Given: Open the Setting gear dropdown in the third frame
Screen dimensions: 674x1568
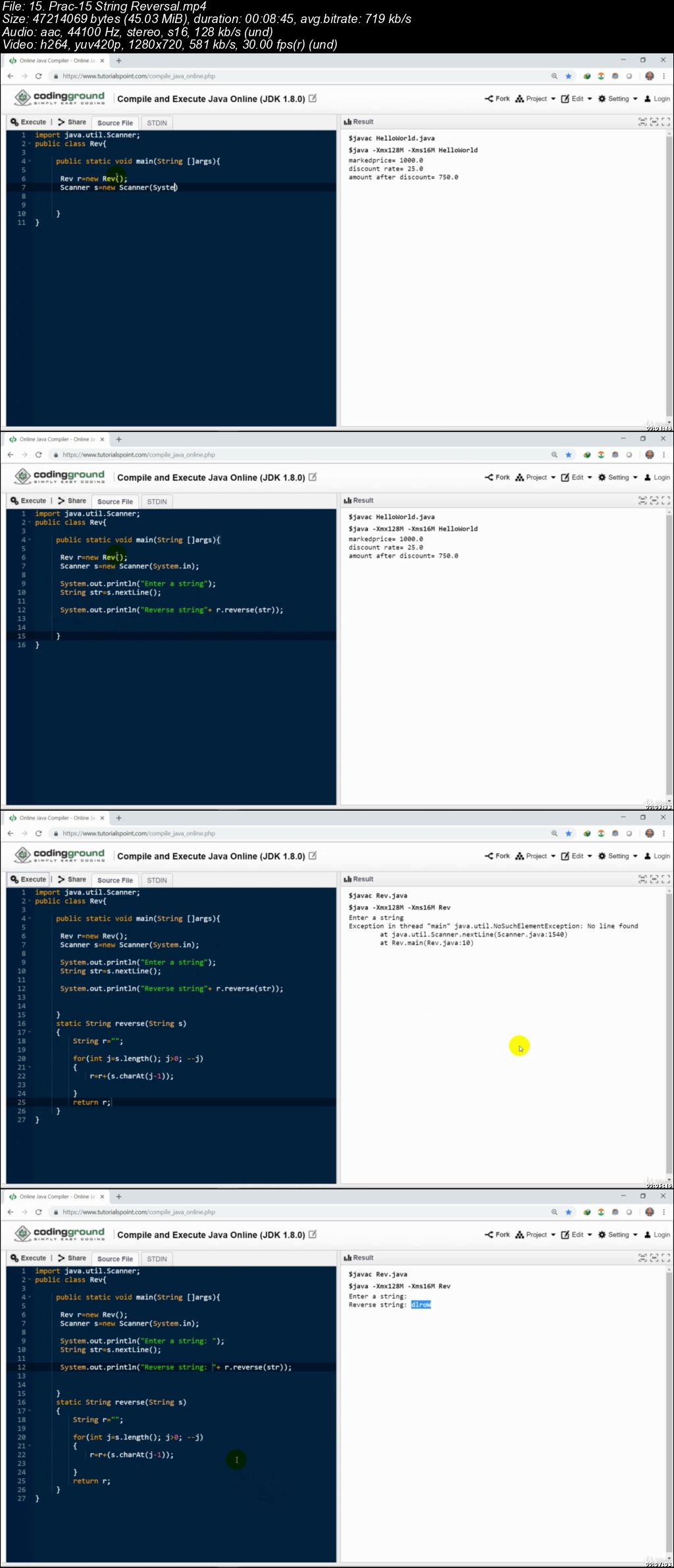Looking at the screenshot, I should coord(617,856).
